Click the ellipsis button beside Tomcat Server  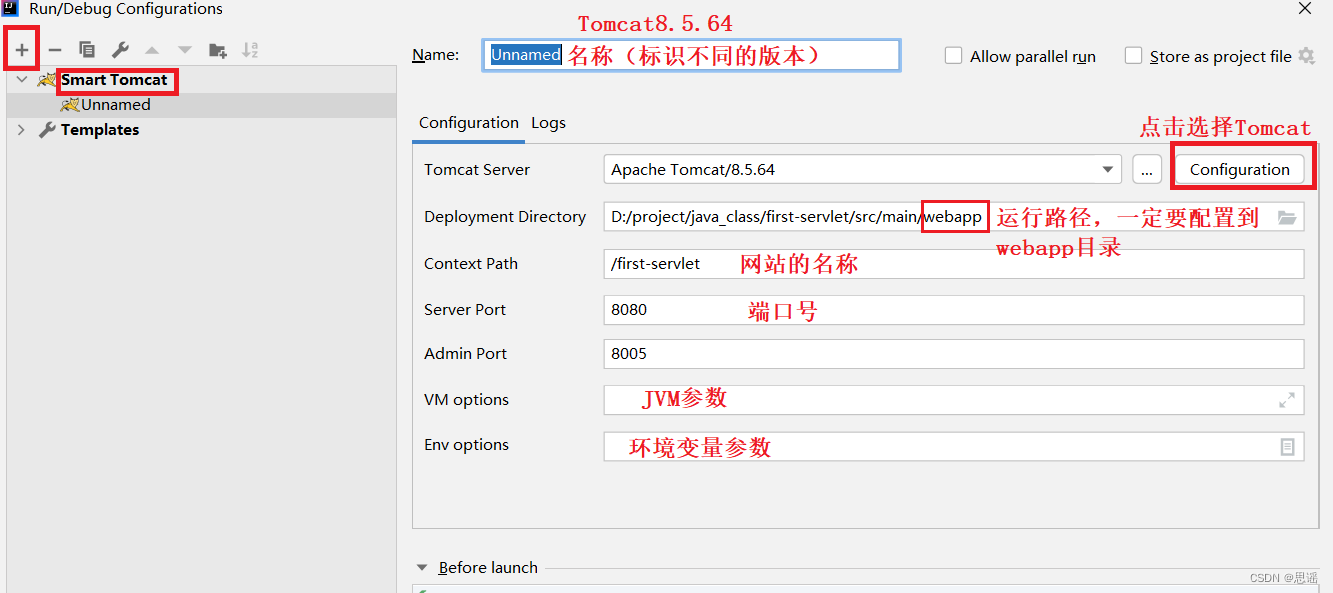click(1147, 170)
